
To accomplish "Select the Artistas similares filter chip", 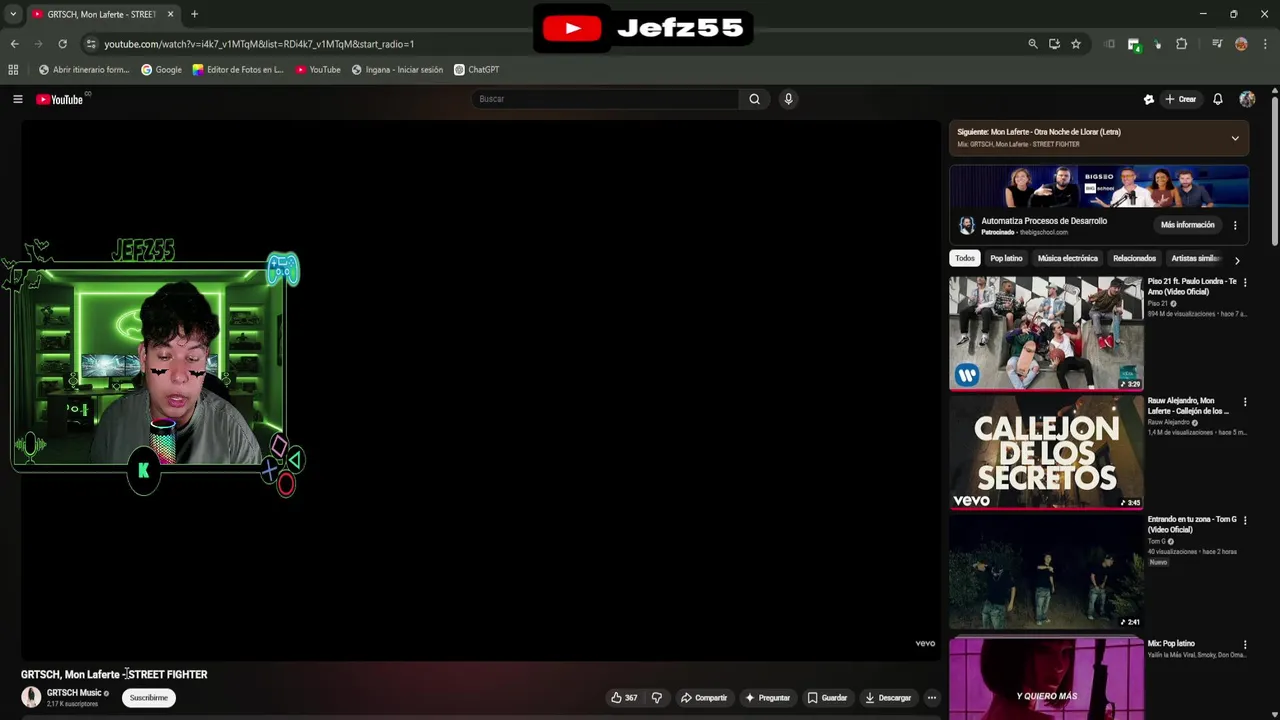I will pos(1196,258).
